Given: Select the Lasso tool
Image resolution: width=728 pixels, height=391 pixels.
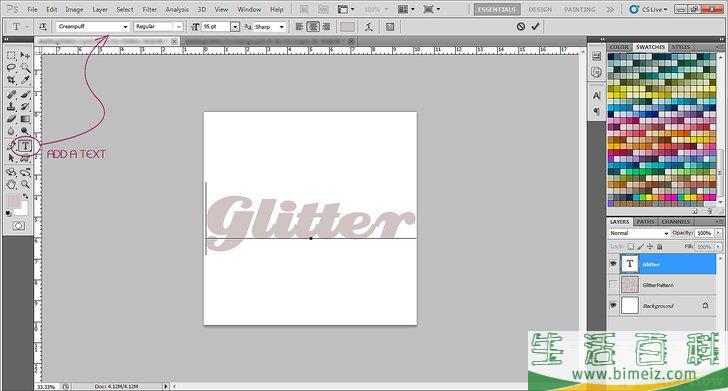Looking at the screenshot, I should pos(11,68).
